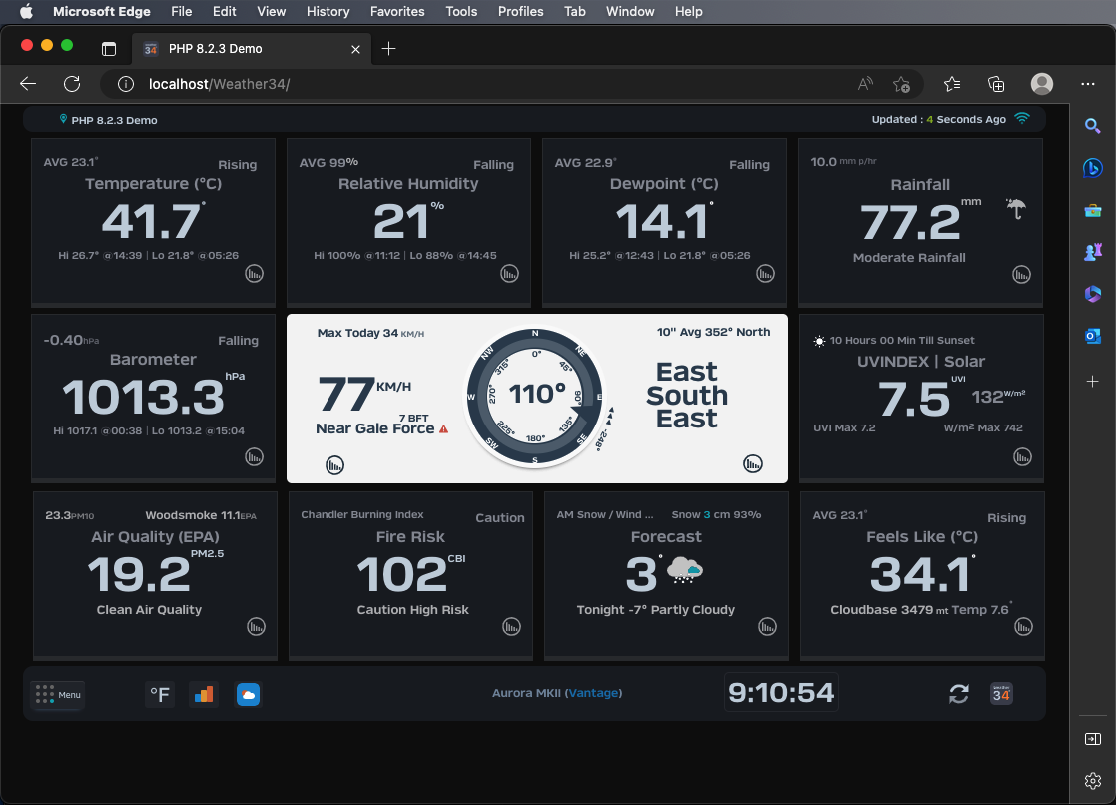Screen dimensions: 1116x805
Task: Open wind speed chart icon
Action: coord(335,465)
